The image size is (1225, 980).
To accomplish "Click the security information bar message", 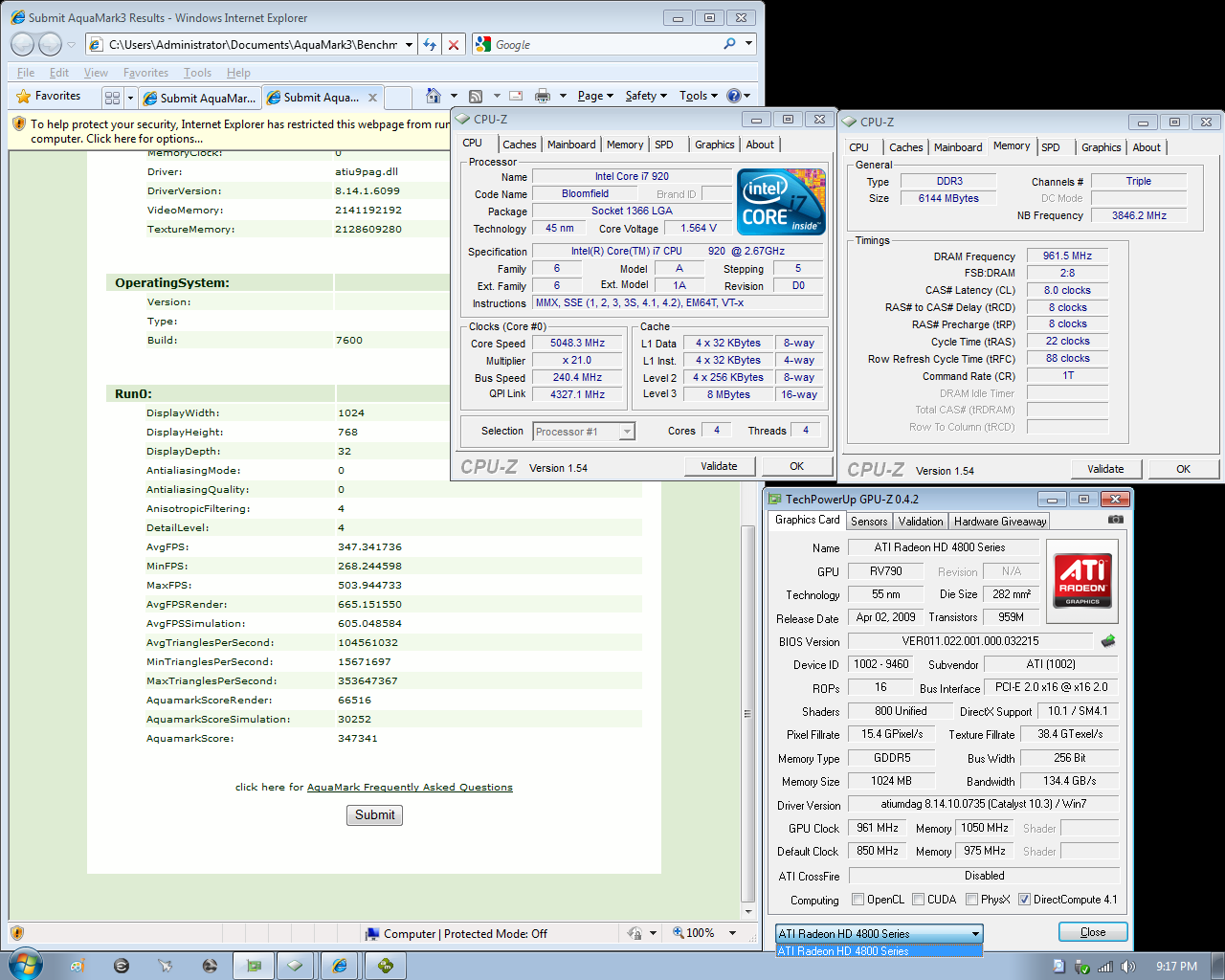I will tap(239, 131).
